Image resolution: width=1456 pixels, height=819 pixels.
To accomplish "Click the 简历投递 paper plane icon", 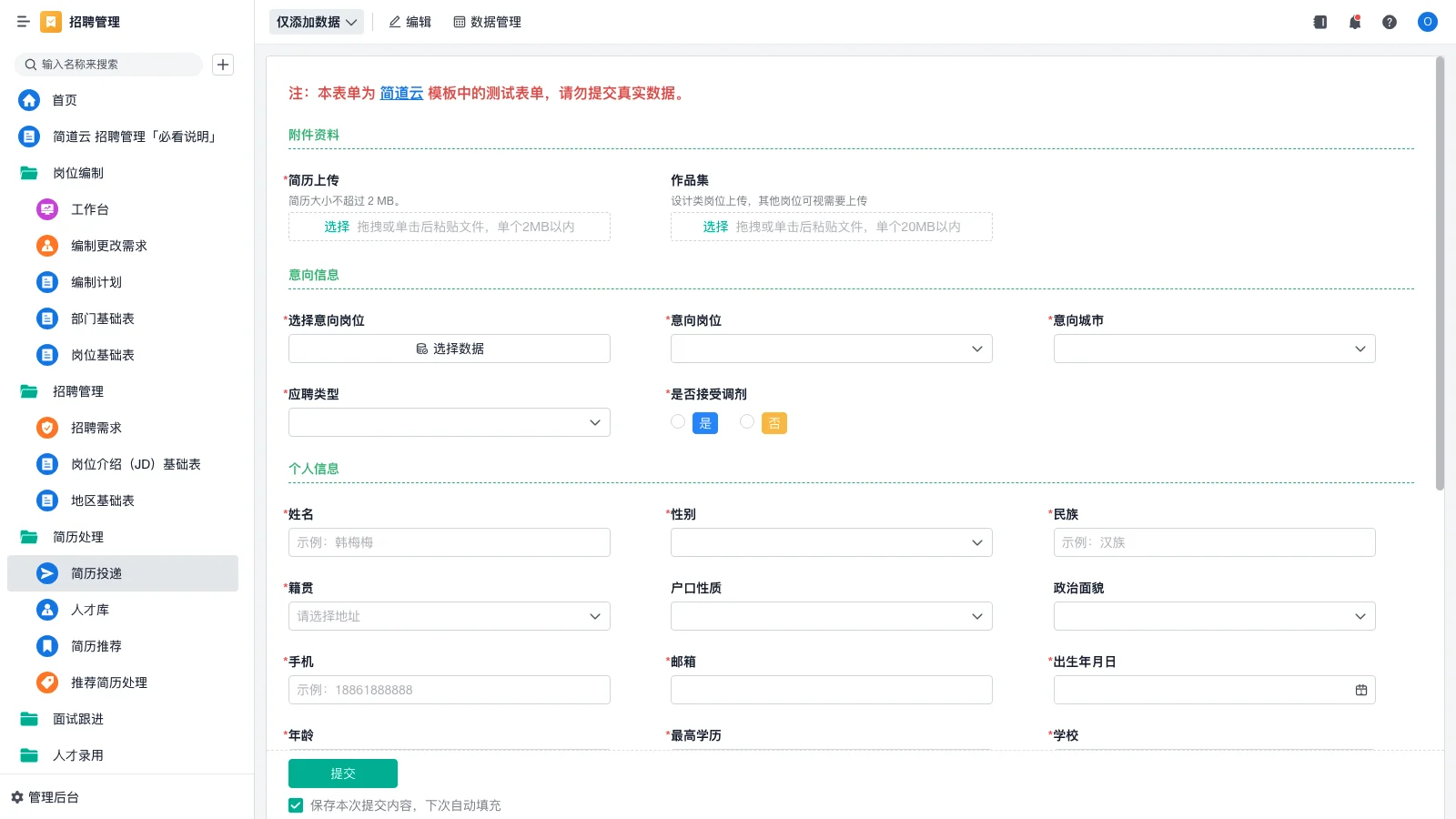I will tap(46, 573).
